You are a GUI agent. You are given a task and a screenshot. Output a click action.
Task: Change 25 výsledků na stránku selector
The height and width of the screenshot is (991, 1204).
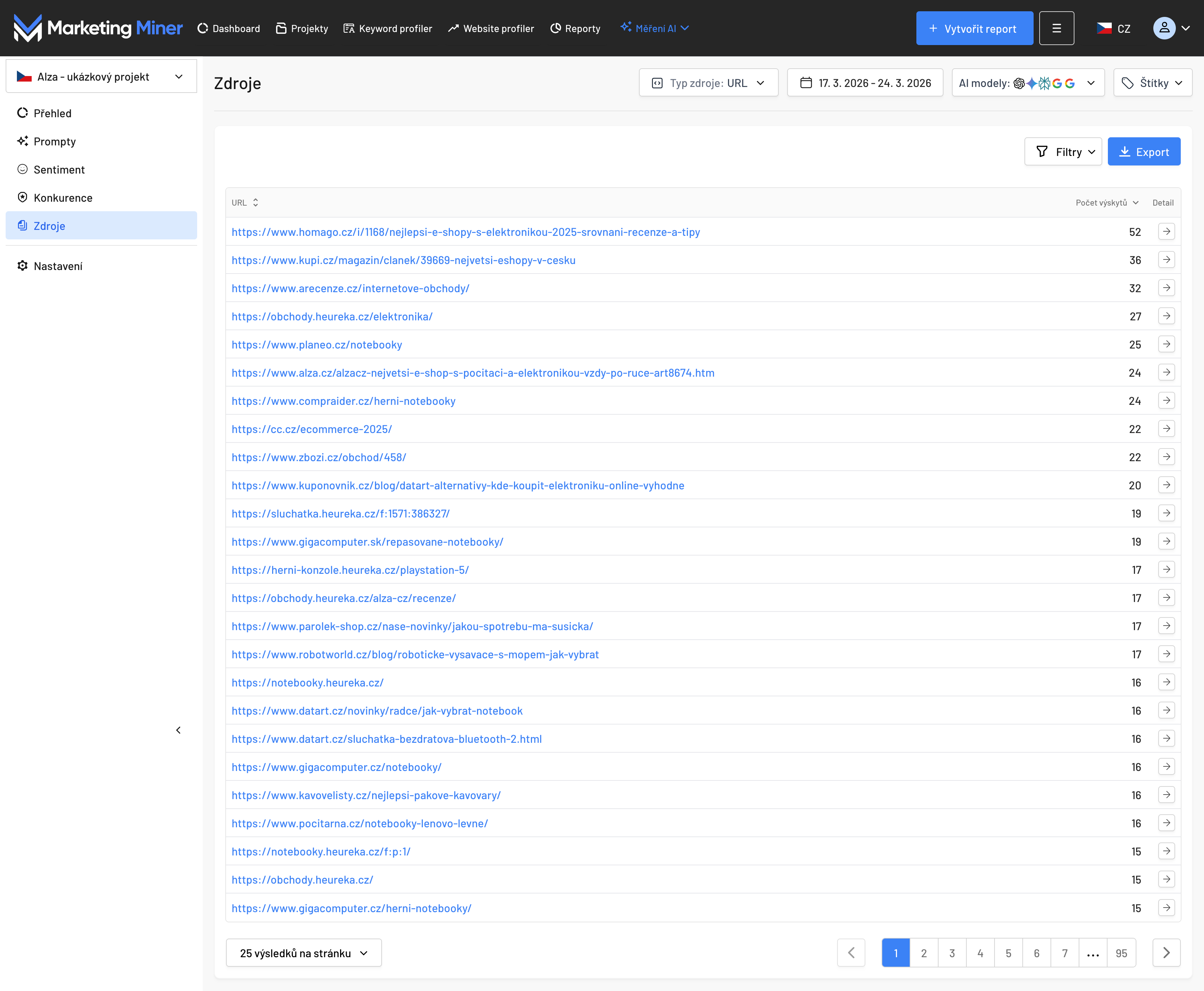pyautogui.click(x=303, y=953)
